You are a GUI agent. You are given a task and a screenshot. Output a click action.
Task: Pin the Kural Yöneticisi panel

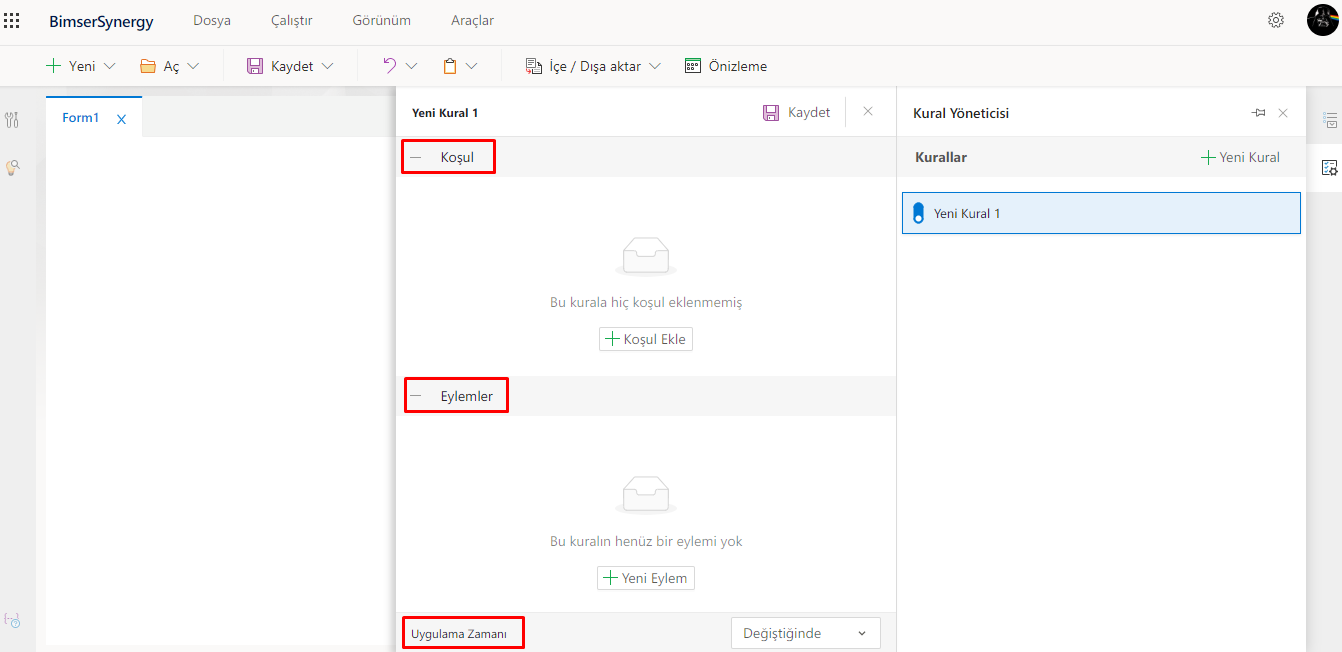(x=1258, y=113)
